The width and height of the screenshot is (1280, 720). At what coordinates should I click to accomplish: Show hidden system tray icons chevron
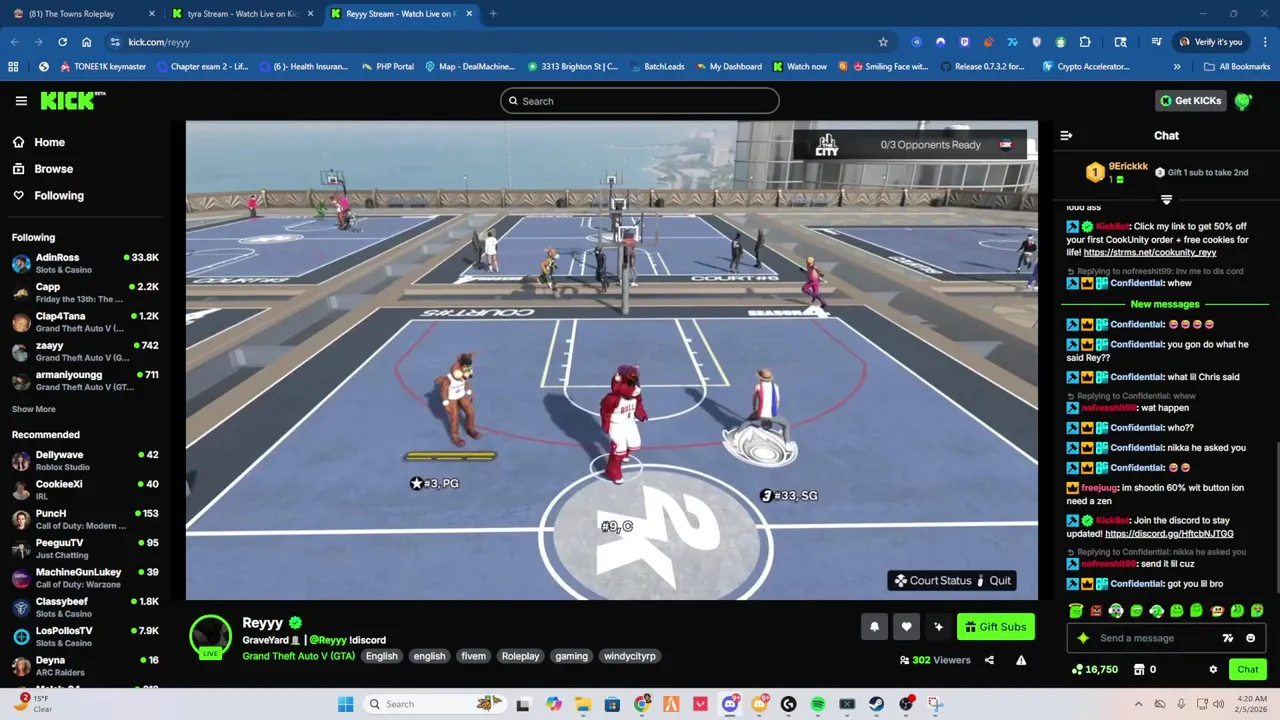1138,704
